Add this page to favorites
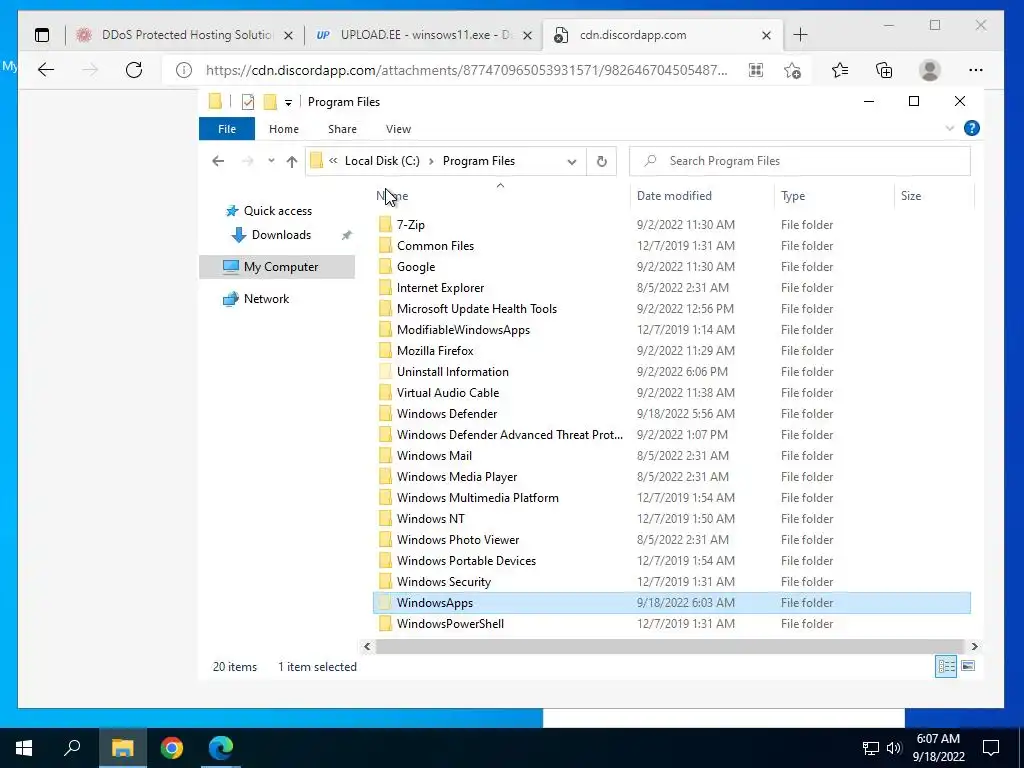 point(792,70)
